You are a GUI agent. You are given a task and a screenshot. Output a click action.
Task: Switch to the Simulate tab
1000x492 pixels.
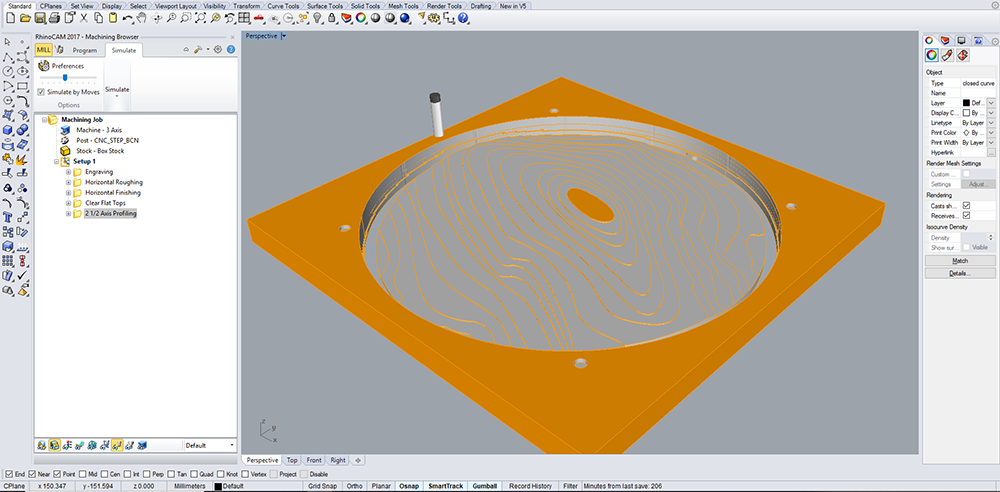[x=124, y=50]
